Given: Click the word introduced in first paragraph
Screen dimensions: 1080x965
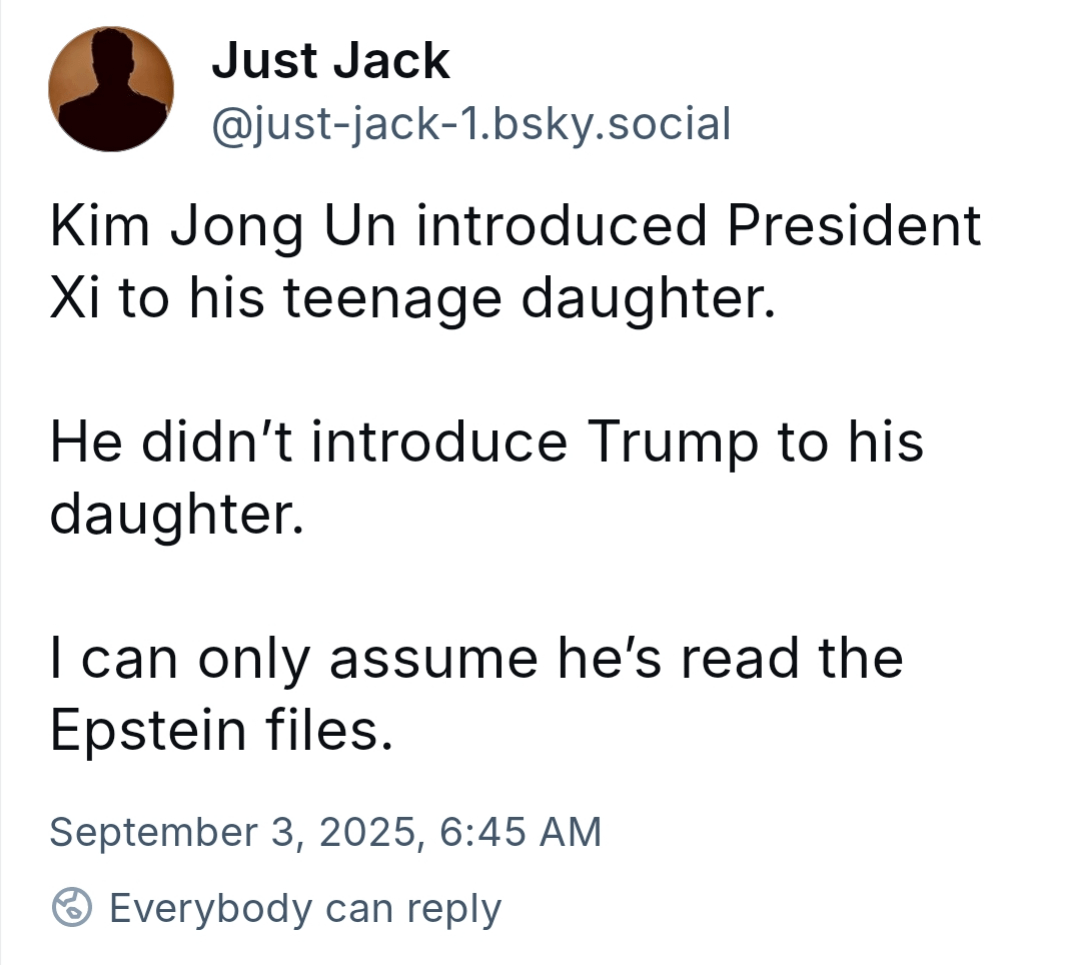Looking at the screenshot, I should coord(562,225).
